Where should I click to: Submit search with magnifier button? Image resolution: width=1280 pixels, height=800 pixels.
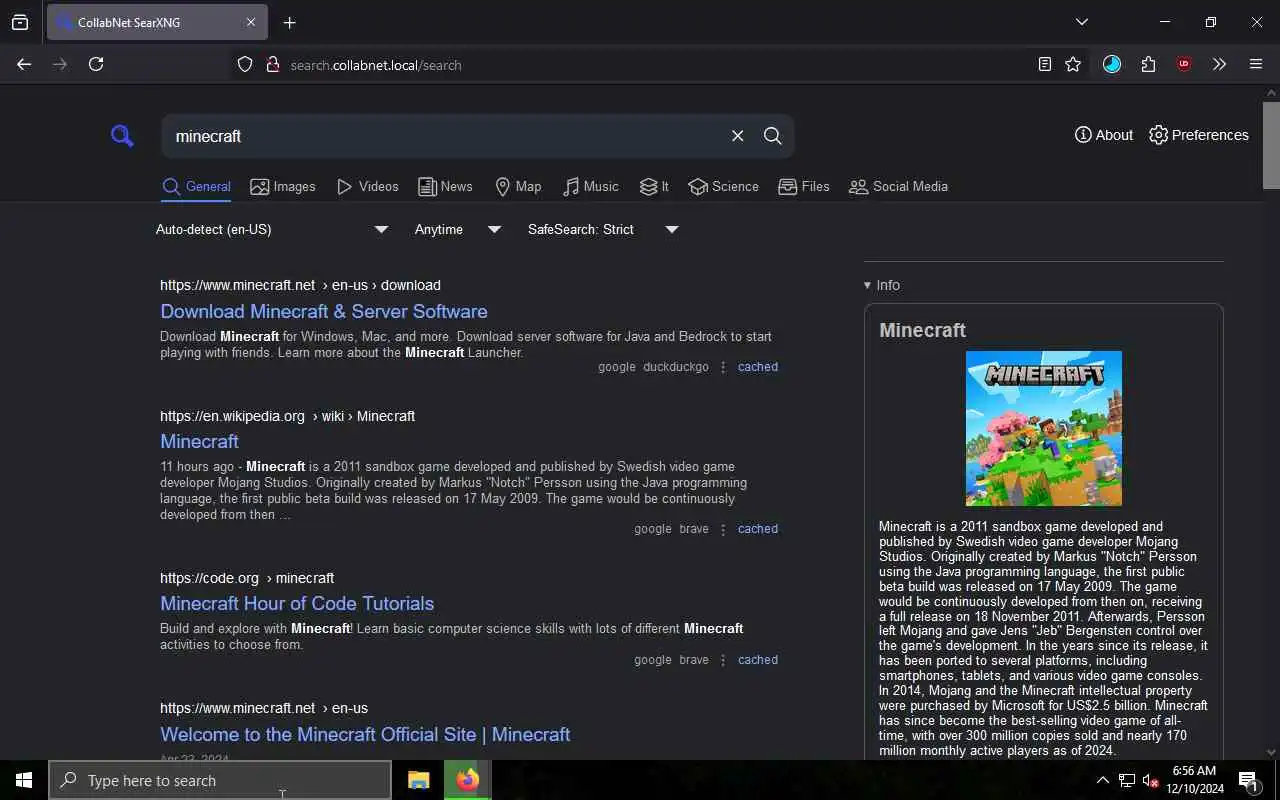coord(772,136)
